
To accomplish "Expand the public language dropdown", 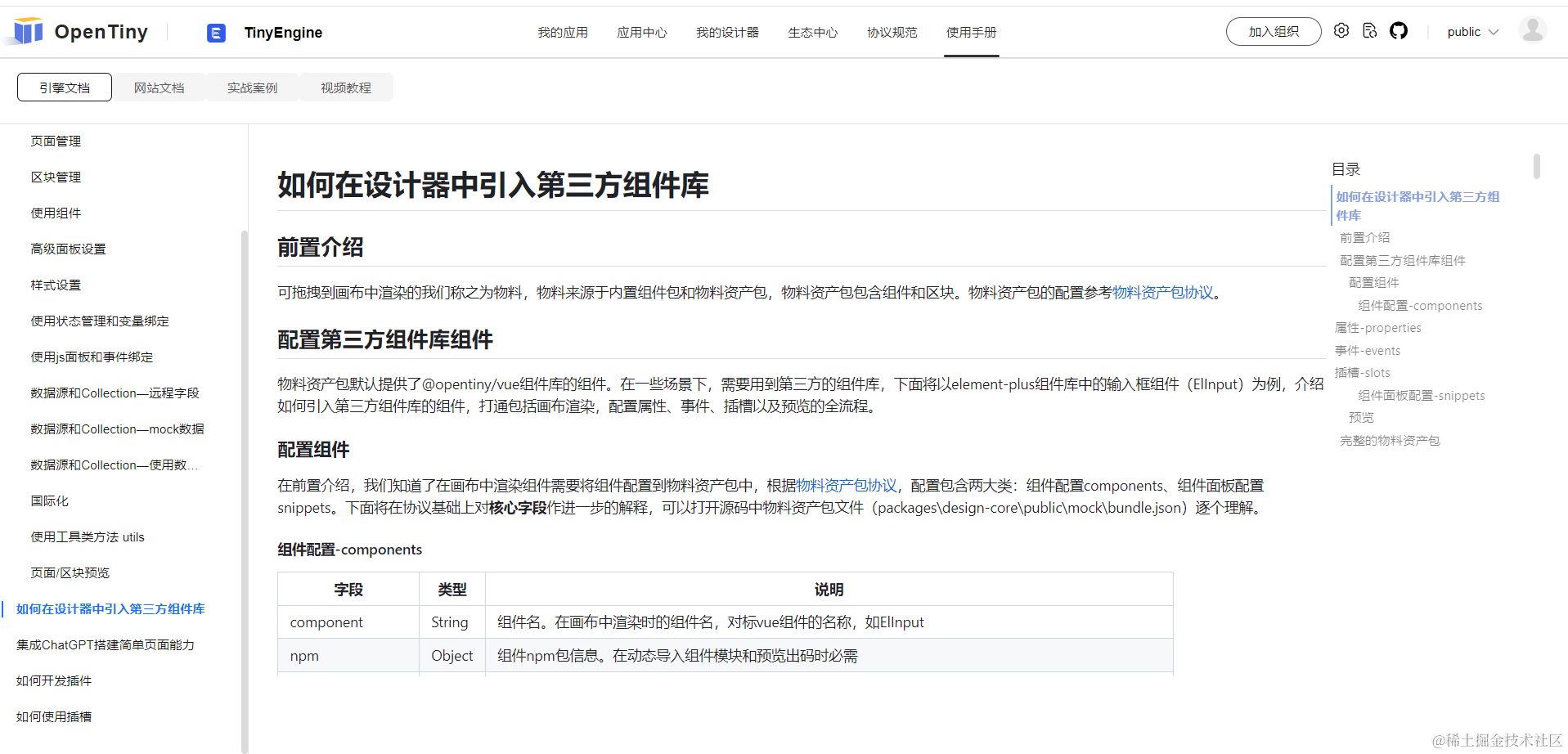I will pyautogui.click(x=1471, y=32).
